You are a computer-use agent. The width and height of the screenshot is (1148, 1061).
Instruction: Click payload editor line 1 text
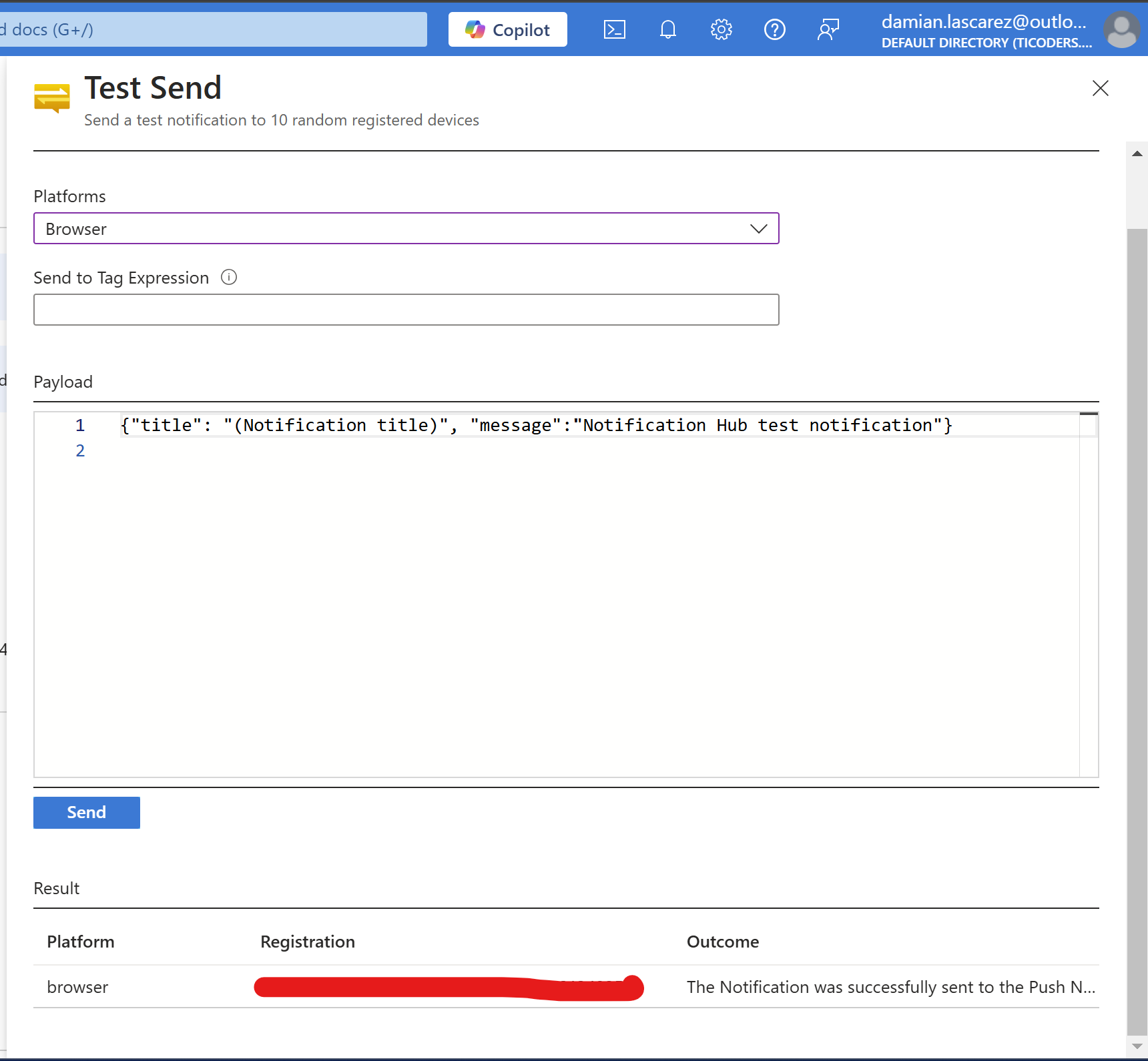[536, 425]
